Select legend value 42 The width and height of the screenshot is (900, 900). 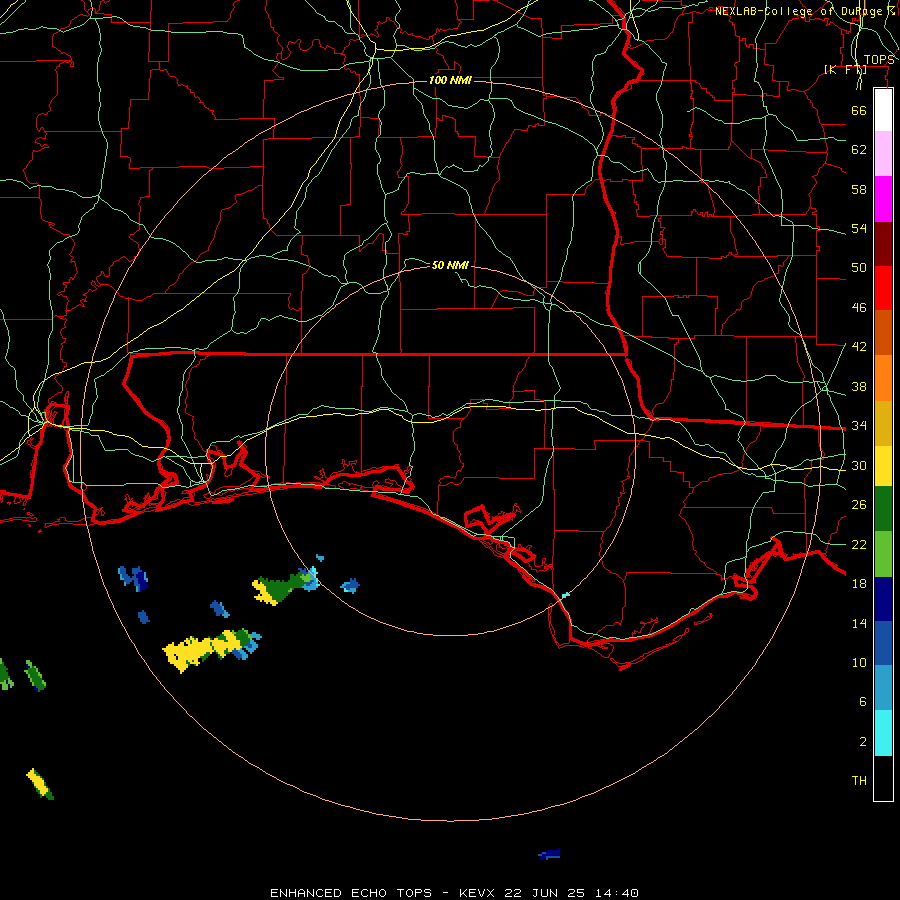(x=859, y=347)
